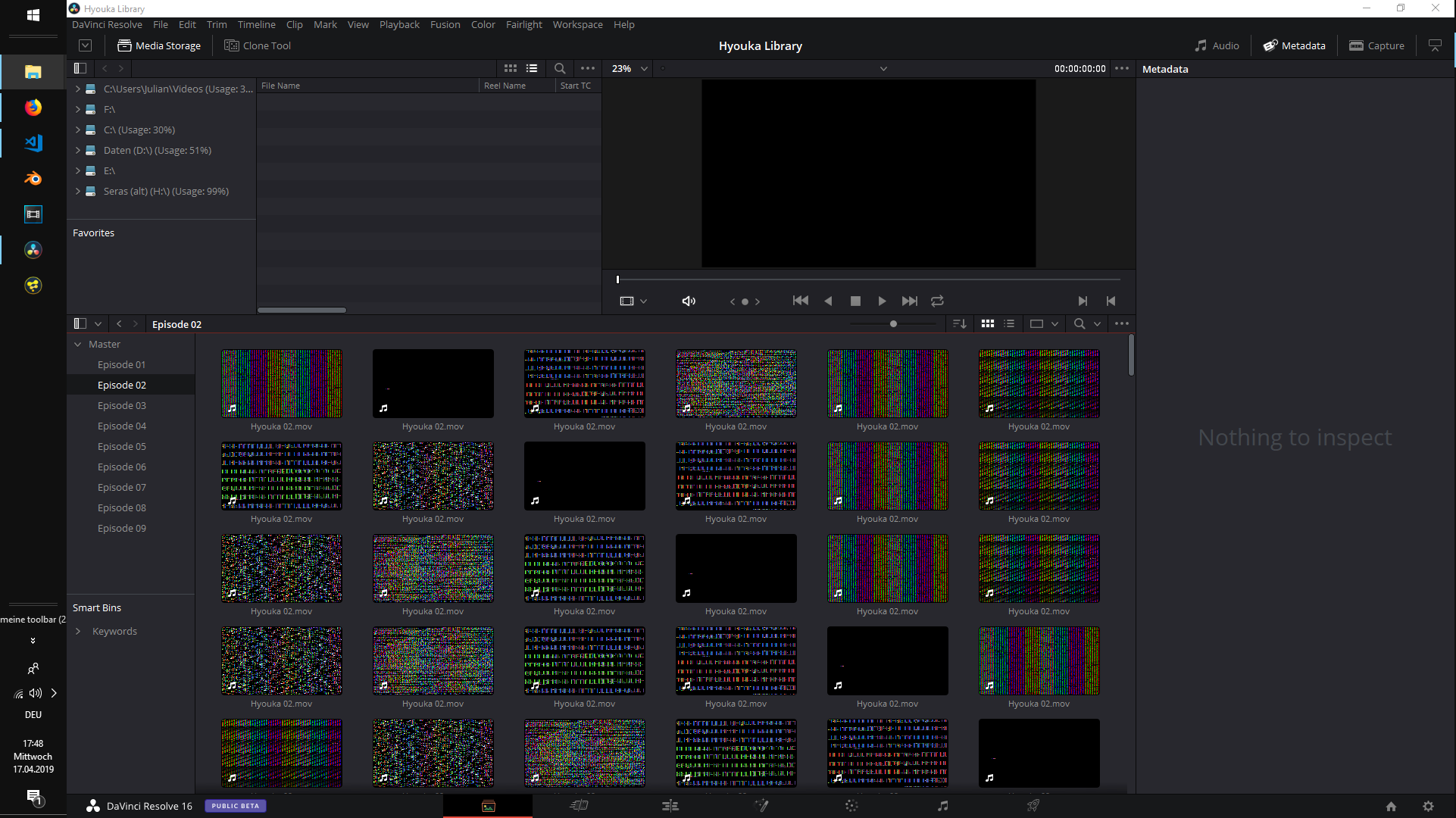1456x818 pixels.
Task: Open the Capture panel
Action: point(1376,45)
